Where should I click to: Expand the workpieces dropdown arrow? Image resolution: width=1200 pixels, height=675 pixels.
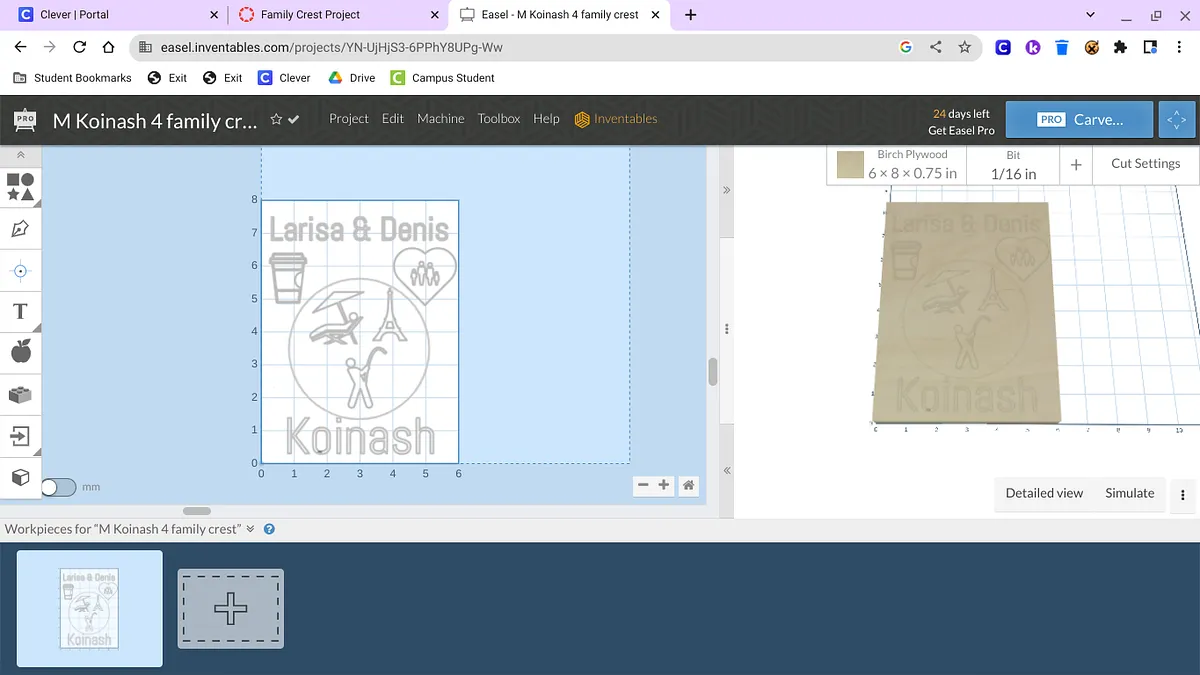(x=251, y=529)
